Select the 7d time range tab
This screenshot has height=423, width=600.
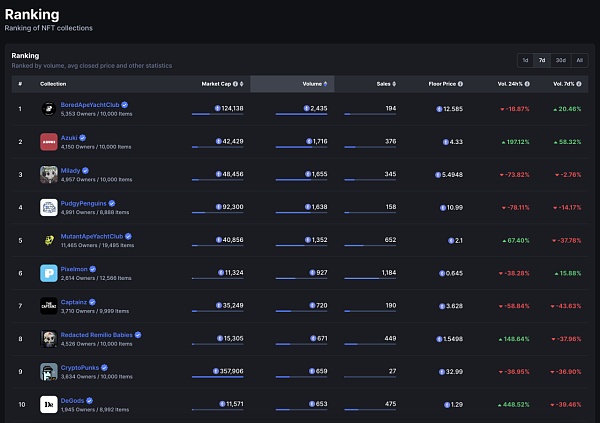click(x=542, y=60)
